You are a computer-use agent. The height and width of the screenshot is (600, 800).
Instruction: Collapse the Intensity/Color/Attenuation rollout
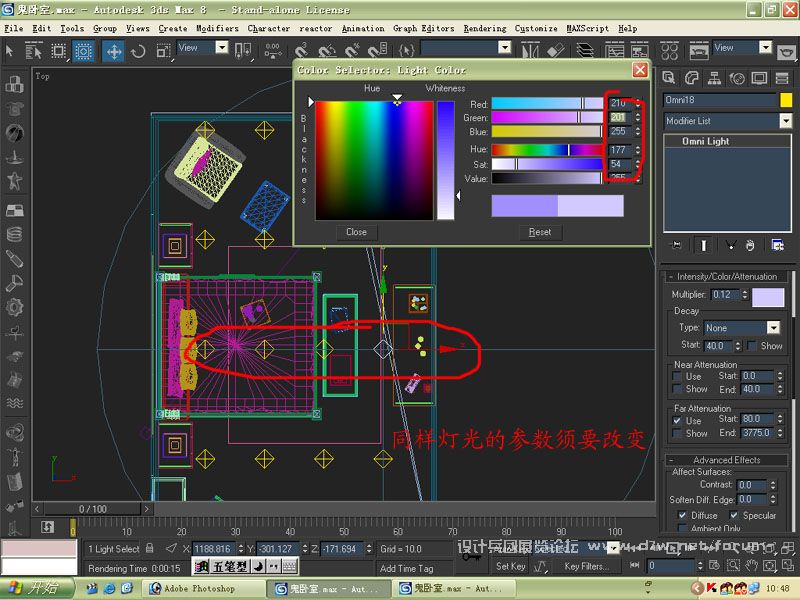(x=727, y=276)
